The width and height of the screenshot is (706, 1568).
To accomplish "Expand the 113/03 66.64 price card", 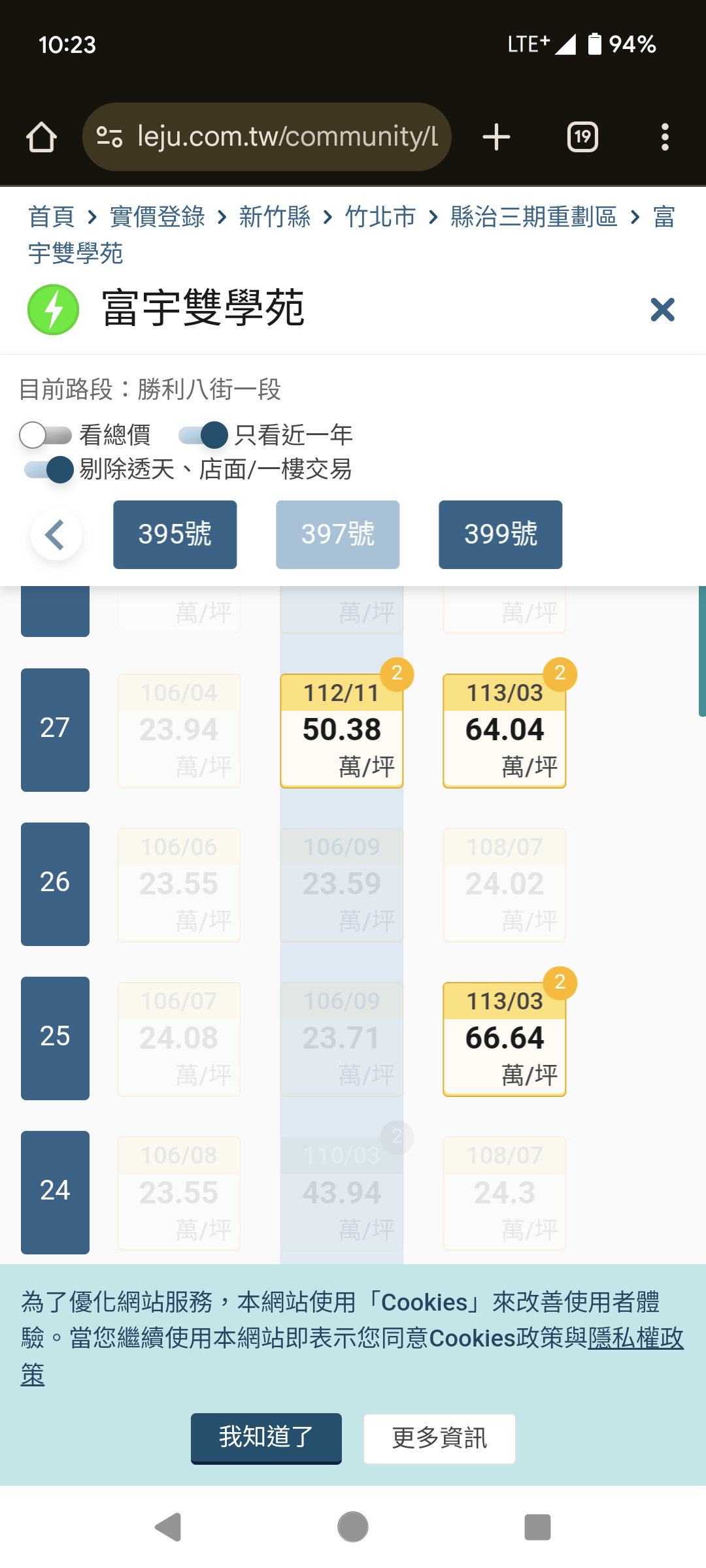I will (504, 1037).
